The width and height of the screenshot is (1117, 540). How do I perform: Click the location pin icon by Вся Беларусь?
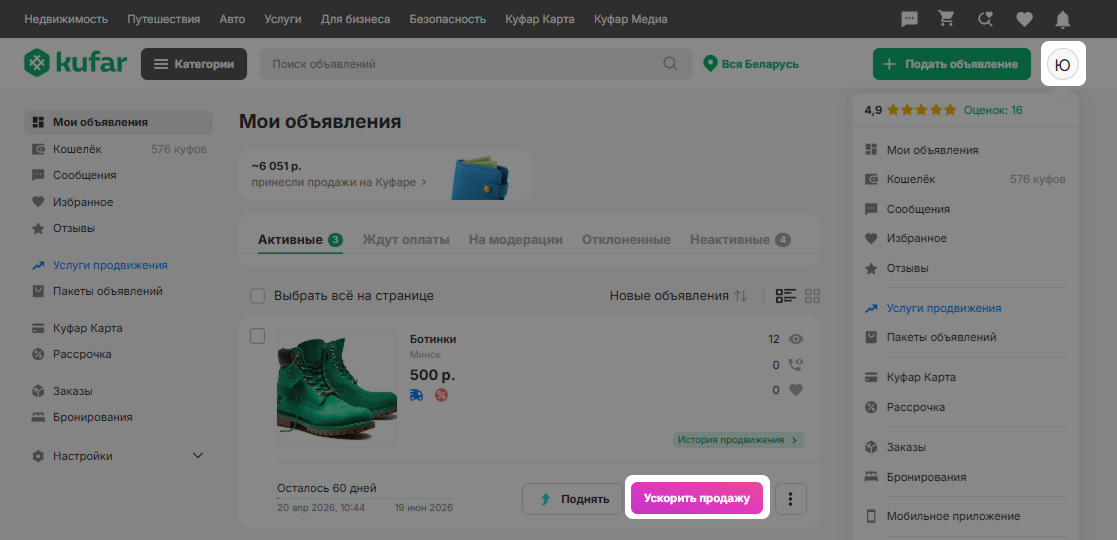pyautogui.click(x=710, y=64)
